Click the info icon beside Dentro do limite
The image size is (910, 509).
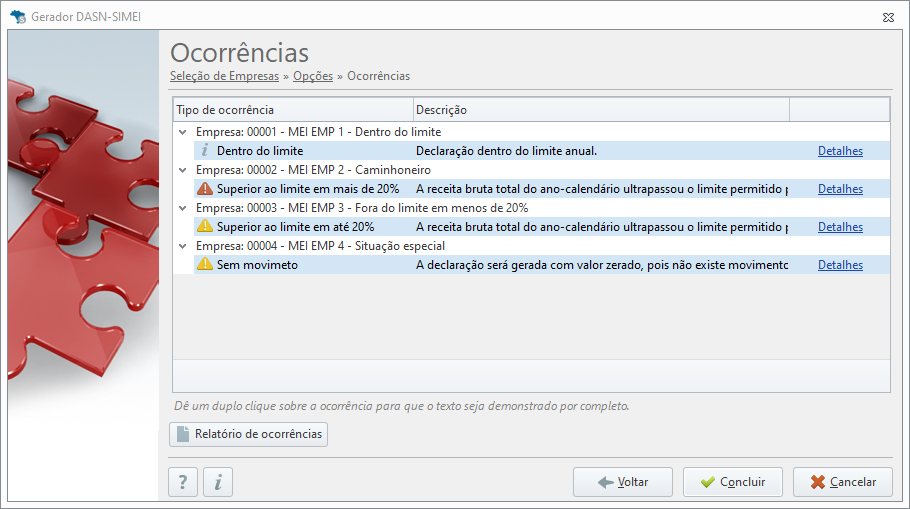(x=205, y=151)
